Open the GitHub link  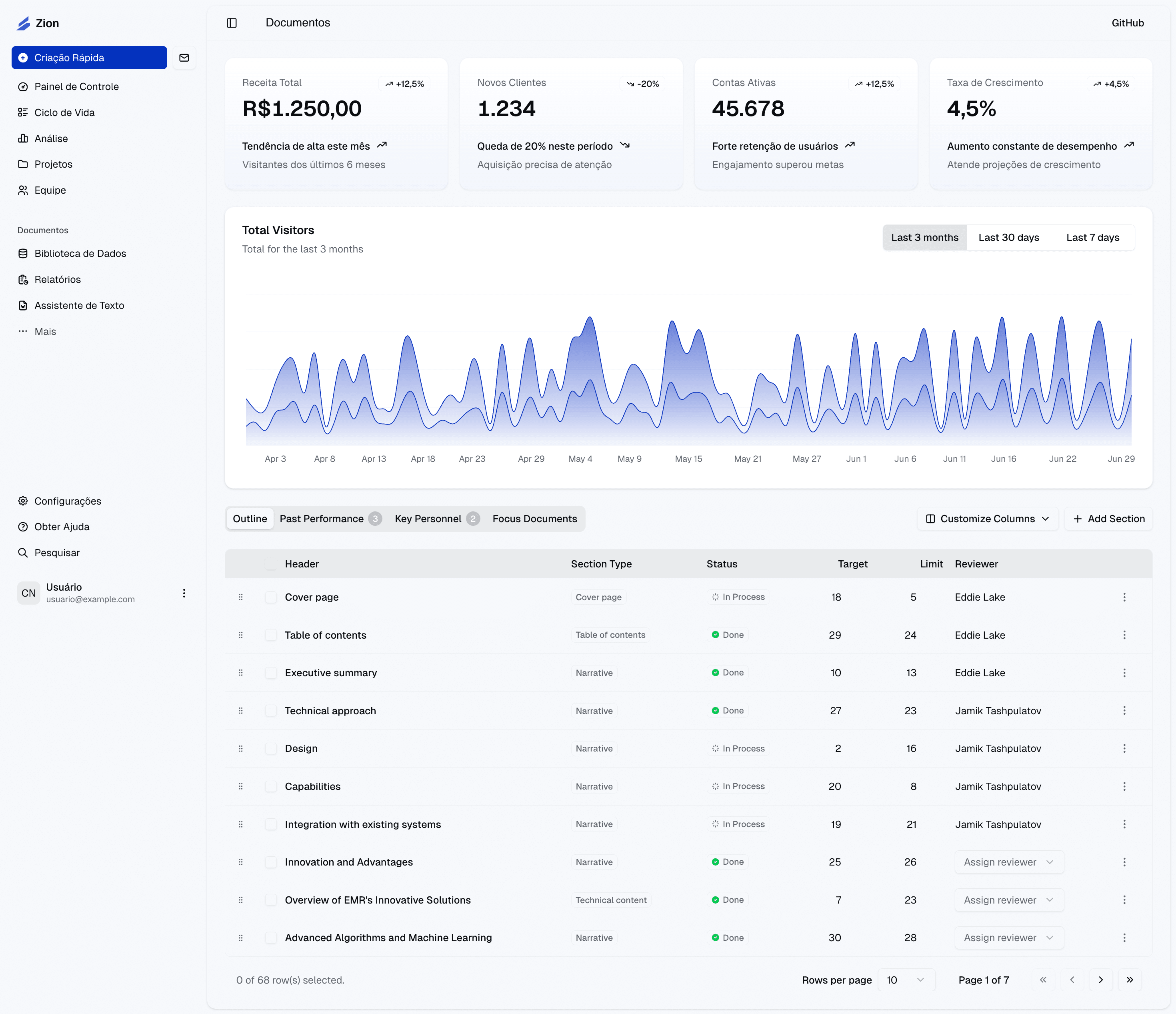coord(1127,23)
